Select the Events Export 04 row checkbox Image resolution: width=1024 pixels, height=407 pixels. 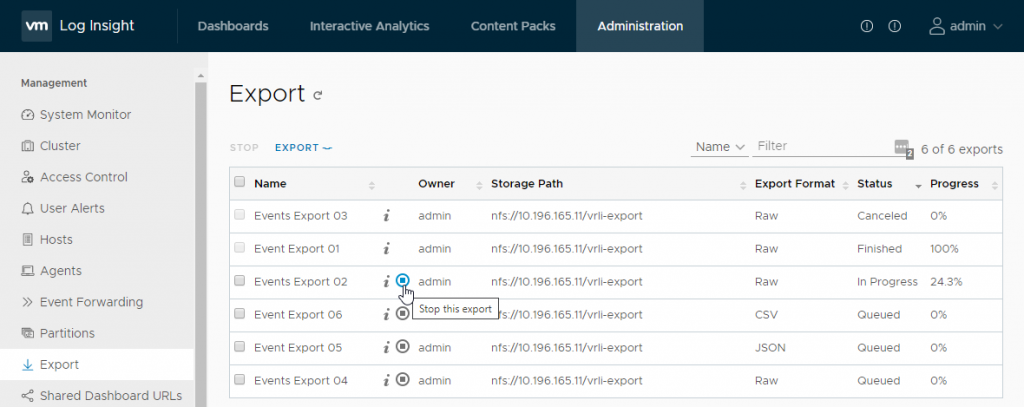coord(239,380)
